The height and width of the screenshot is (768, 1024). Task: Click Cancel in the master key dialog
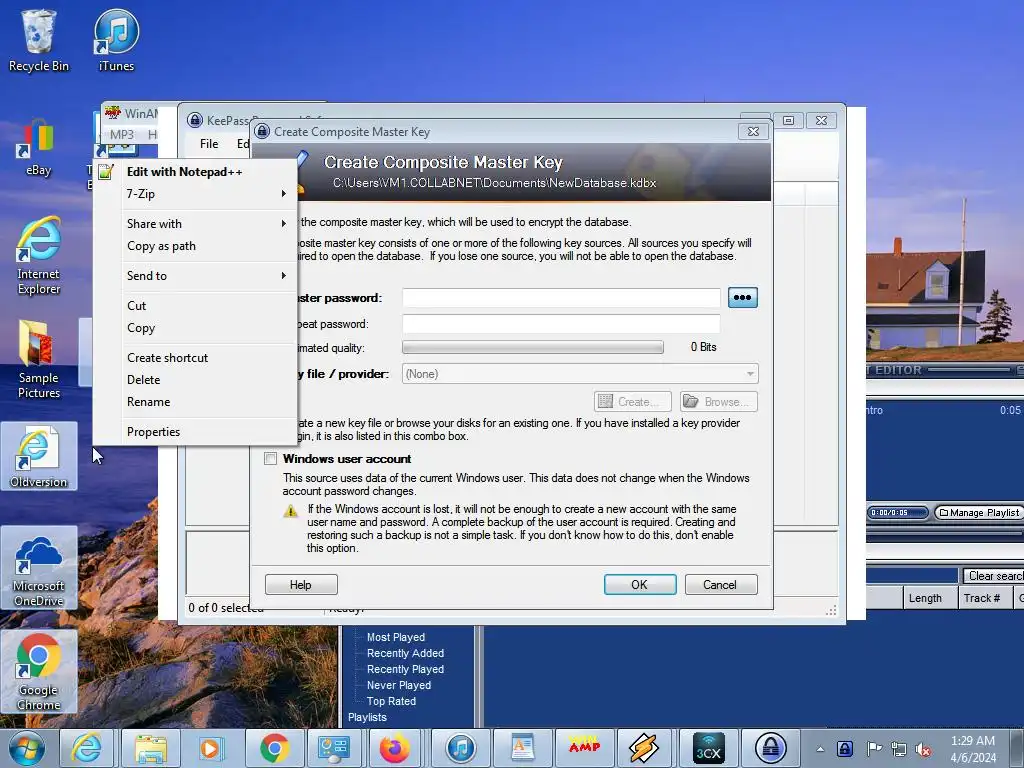tap(720, 584)
